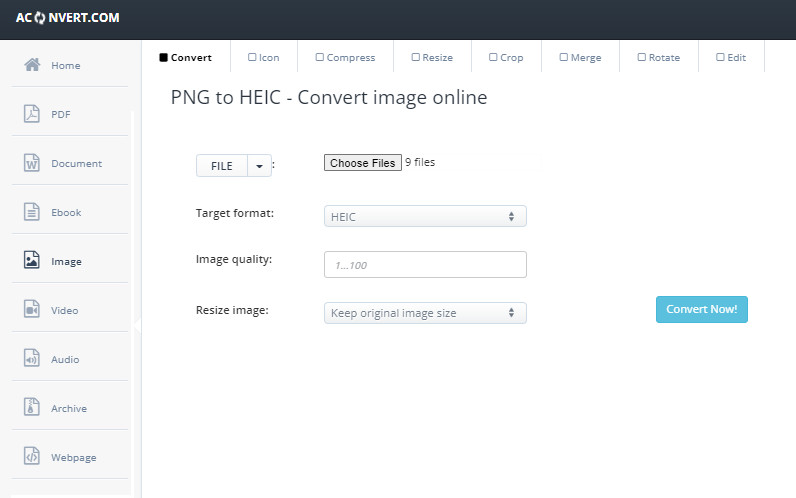The height and width of the screenshot is (498, 796).
Task: Open the Audio speaker icon
Action: coord(32,359)
